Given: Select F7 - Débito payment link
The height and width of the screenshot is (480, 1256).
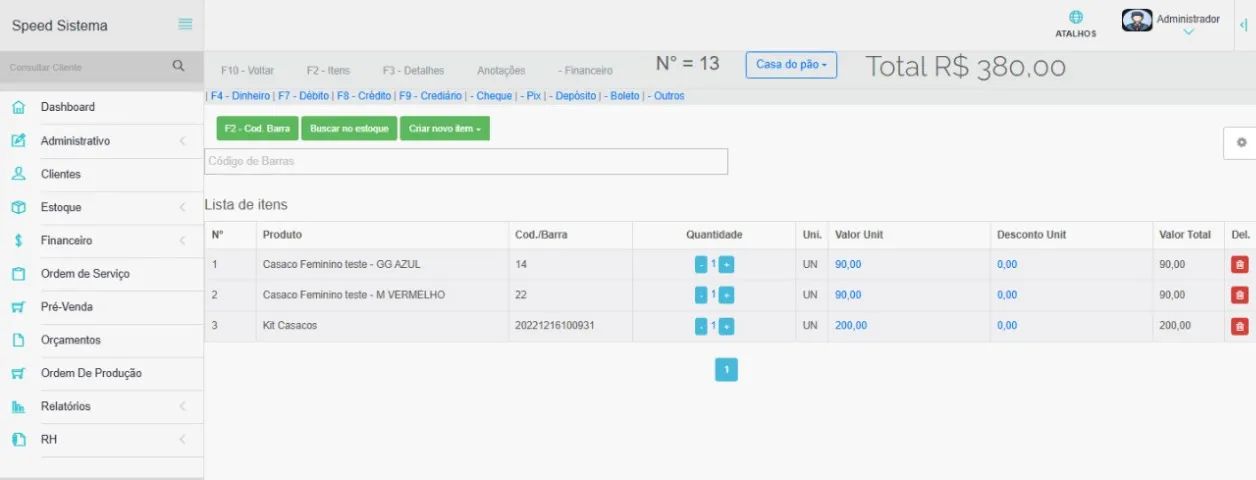Looking at the screenshot, I should (x=303, y=96).
